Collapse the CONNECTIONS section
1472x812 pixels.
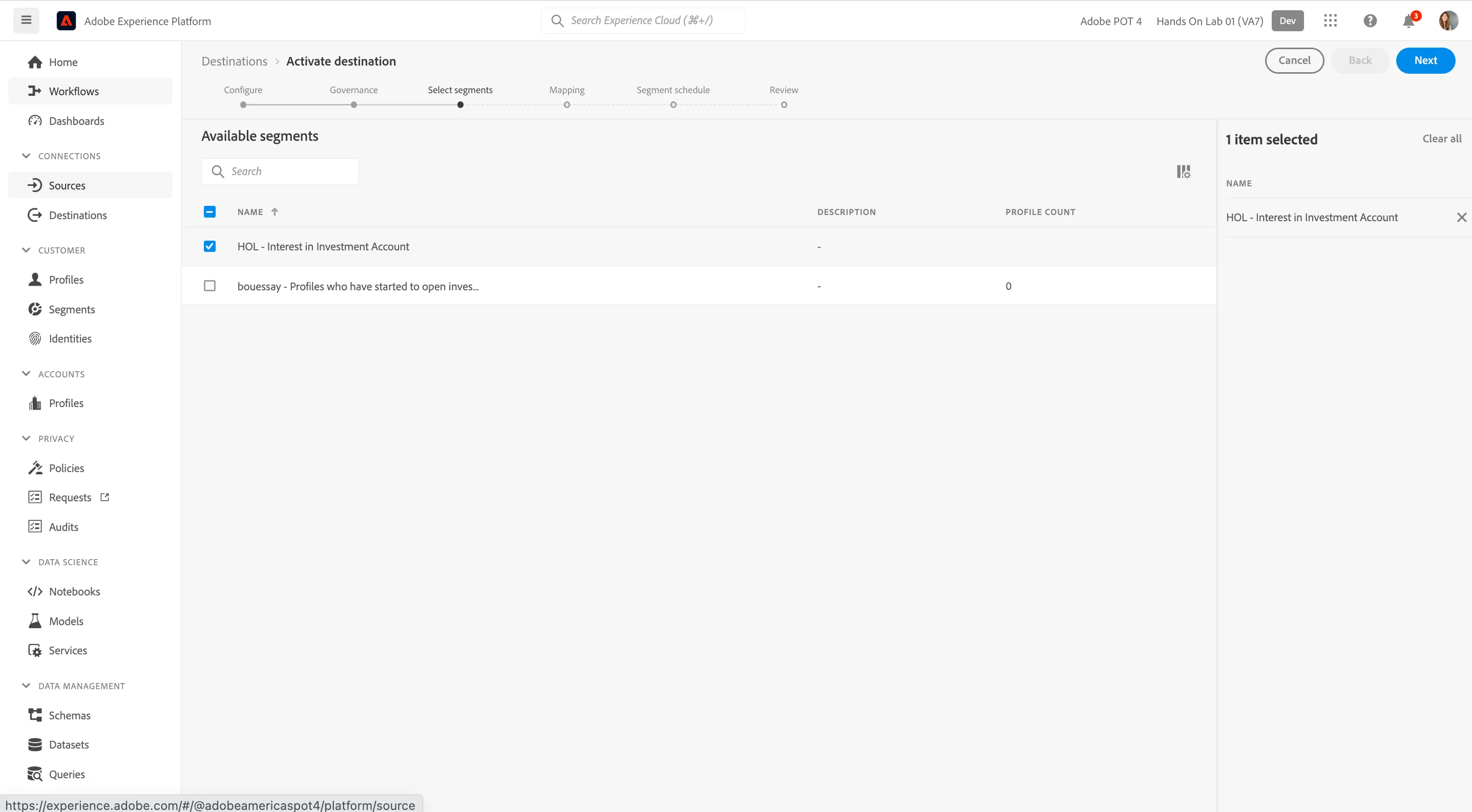pos(26,156)
